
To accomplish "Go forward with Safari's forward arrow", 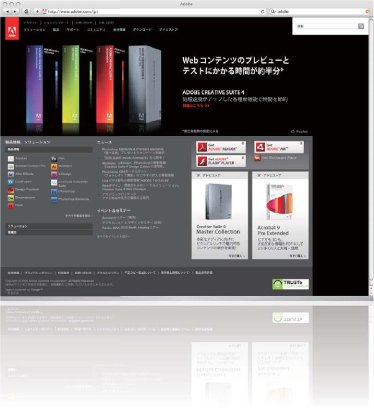I will pyautogui.click(x=15, y=11).
